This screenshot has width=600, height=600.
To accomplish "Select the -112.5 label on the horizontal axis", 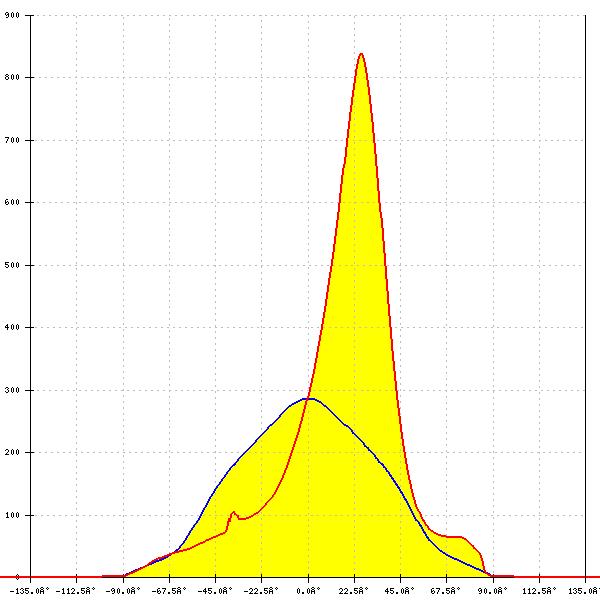I will [x=76, y=591].
